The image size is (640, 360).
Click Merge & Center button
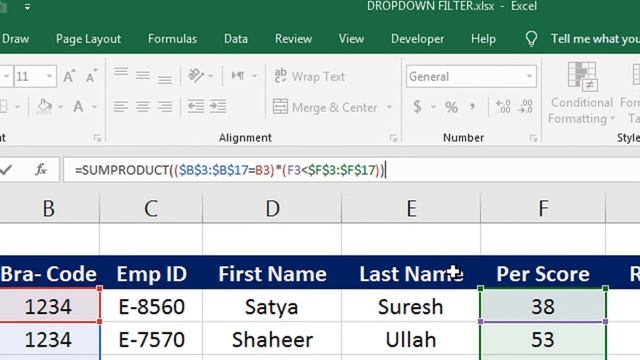tap(325, 107)
